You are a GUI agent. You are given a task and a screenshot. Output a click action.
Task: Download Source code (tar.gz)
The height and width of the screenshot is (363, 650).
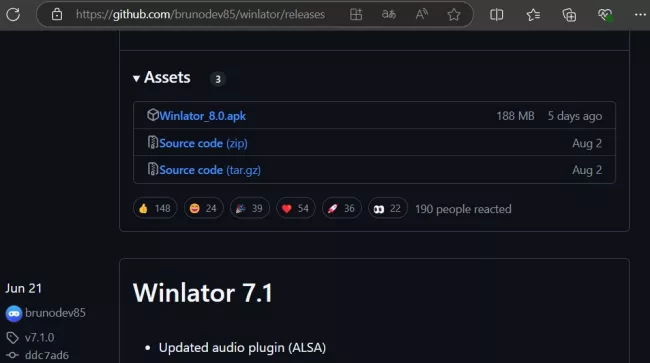pyautogui.click(x=210, y=170)
